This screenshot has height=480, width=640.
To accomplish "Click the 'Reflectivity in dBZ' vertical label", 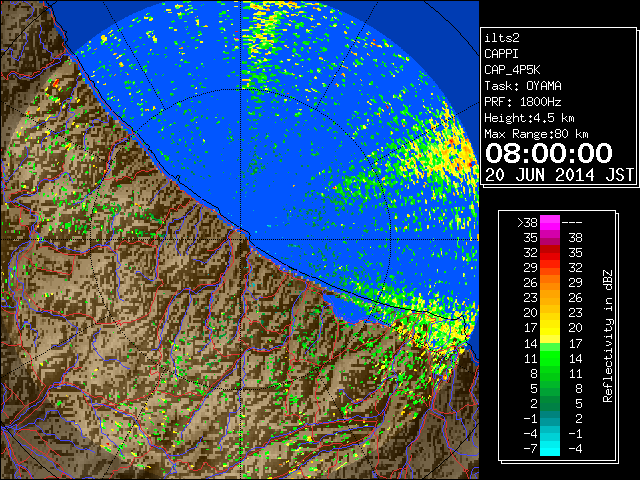I will point(608,336).
